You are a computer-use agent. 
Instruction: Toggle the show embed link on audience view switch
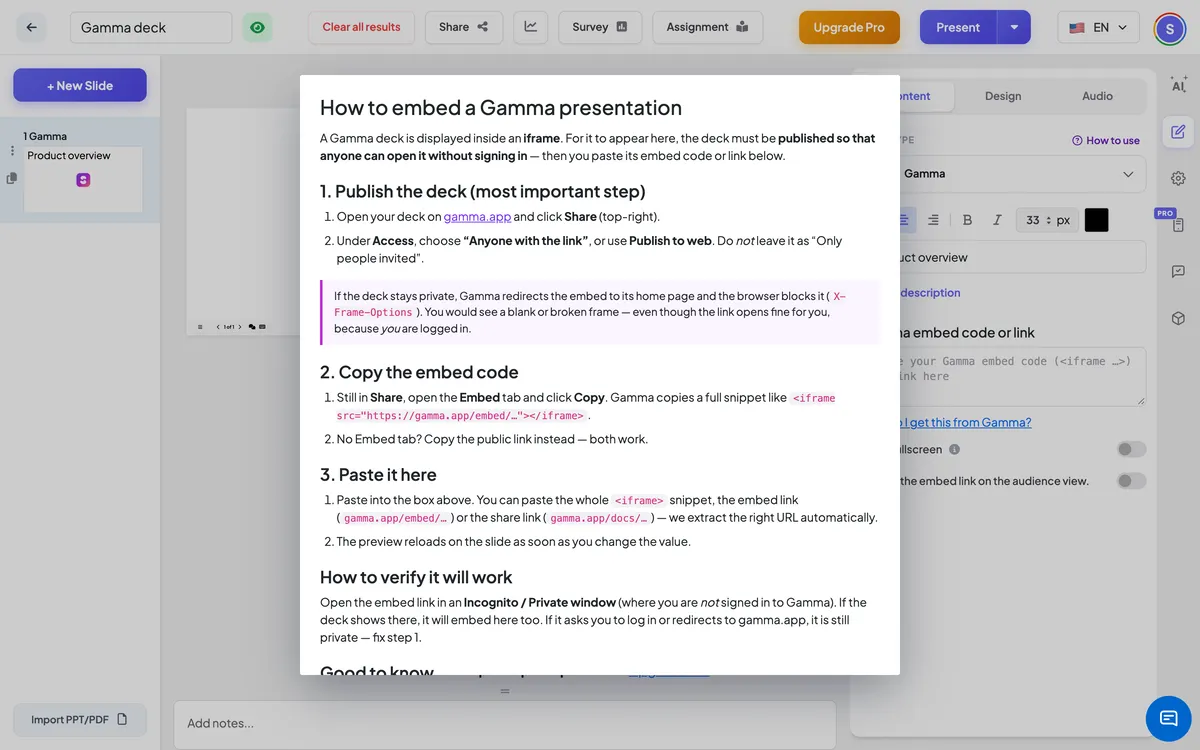click(x=1131, y=481)
